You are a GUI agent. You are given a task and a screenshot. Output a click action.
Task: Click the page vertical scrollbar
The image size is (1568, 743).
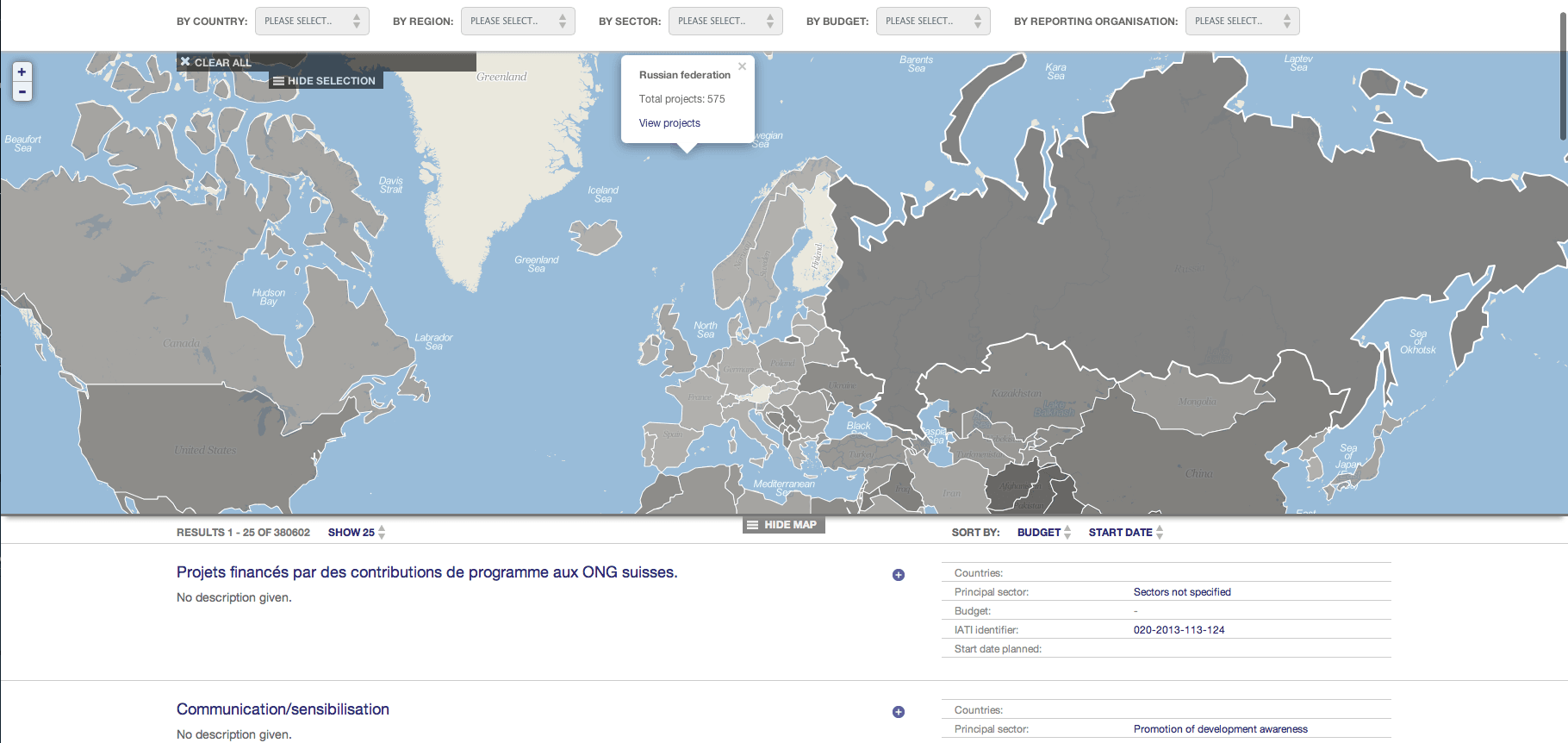click(x=1563, y=78)
